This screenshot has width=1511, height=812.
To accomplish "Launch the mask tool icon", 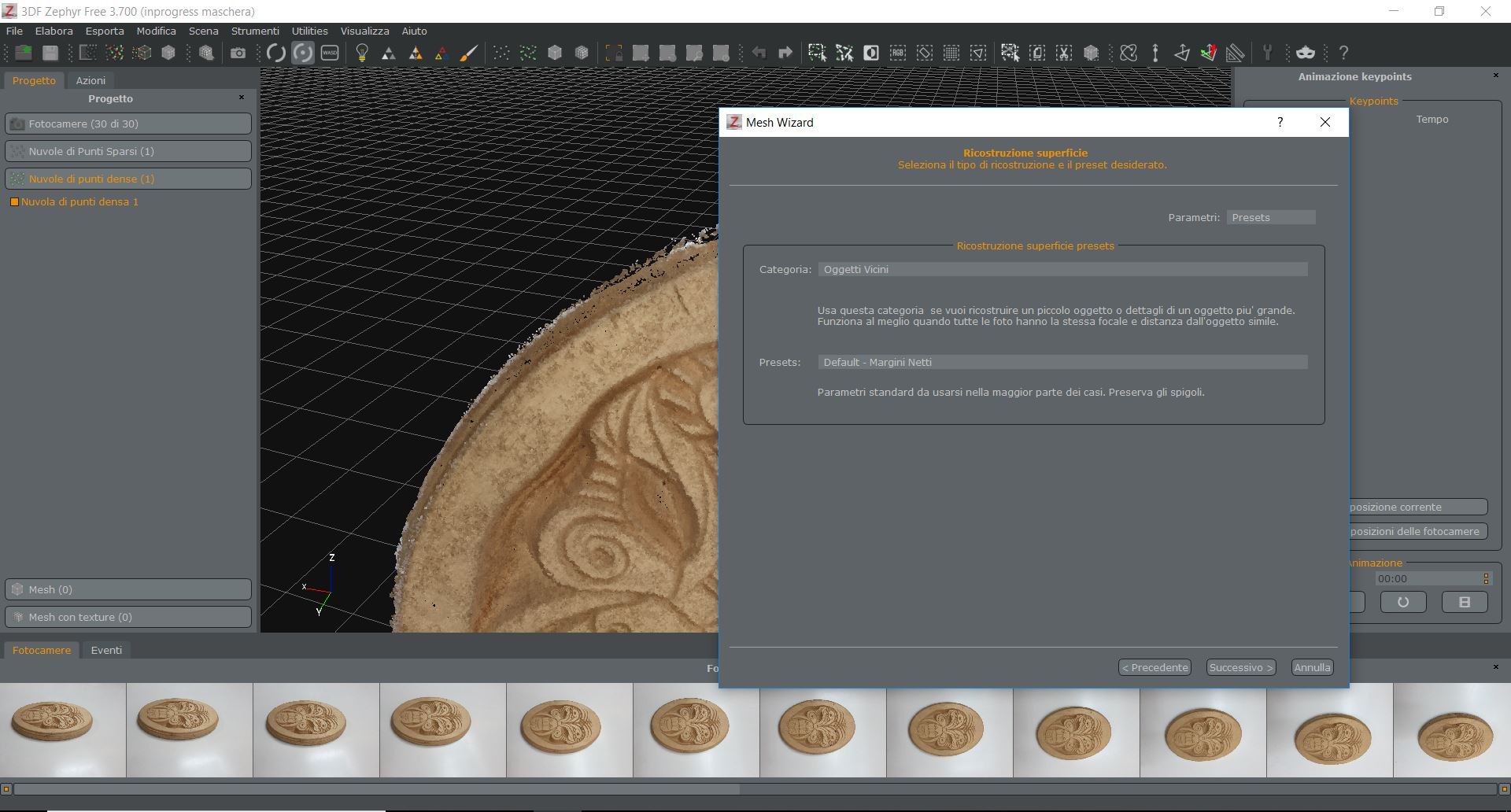I will coord(1306,53).
